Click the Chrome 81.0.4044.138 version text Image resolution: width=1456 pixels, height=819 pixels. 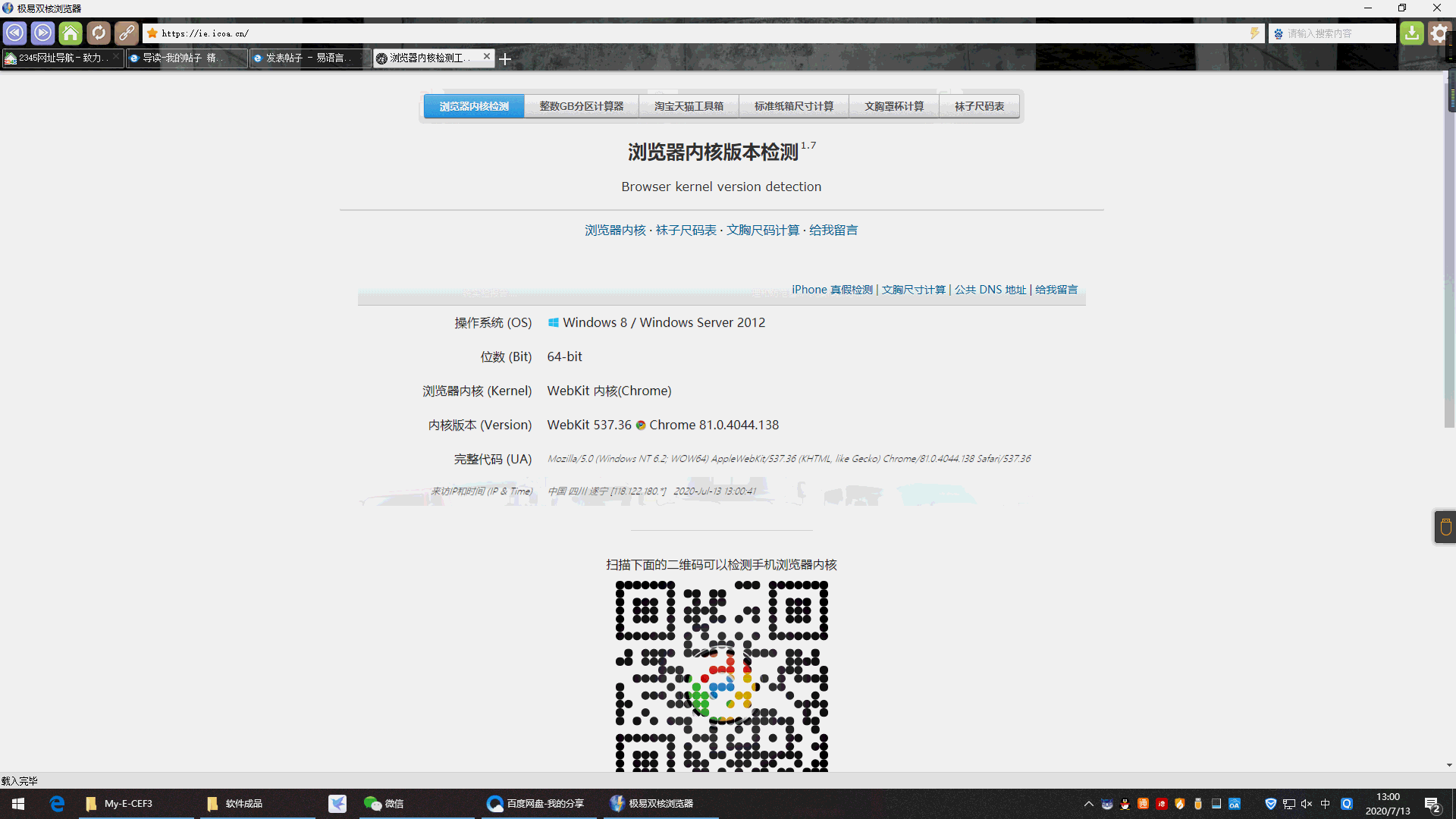tap(714, 425)
